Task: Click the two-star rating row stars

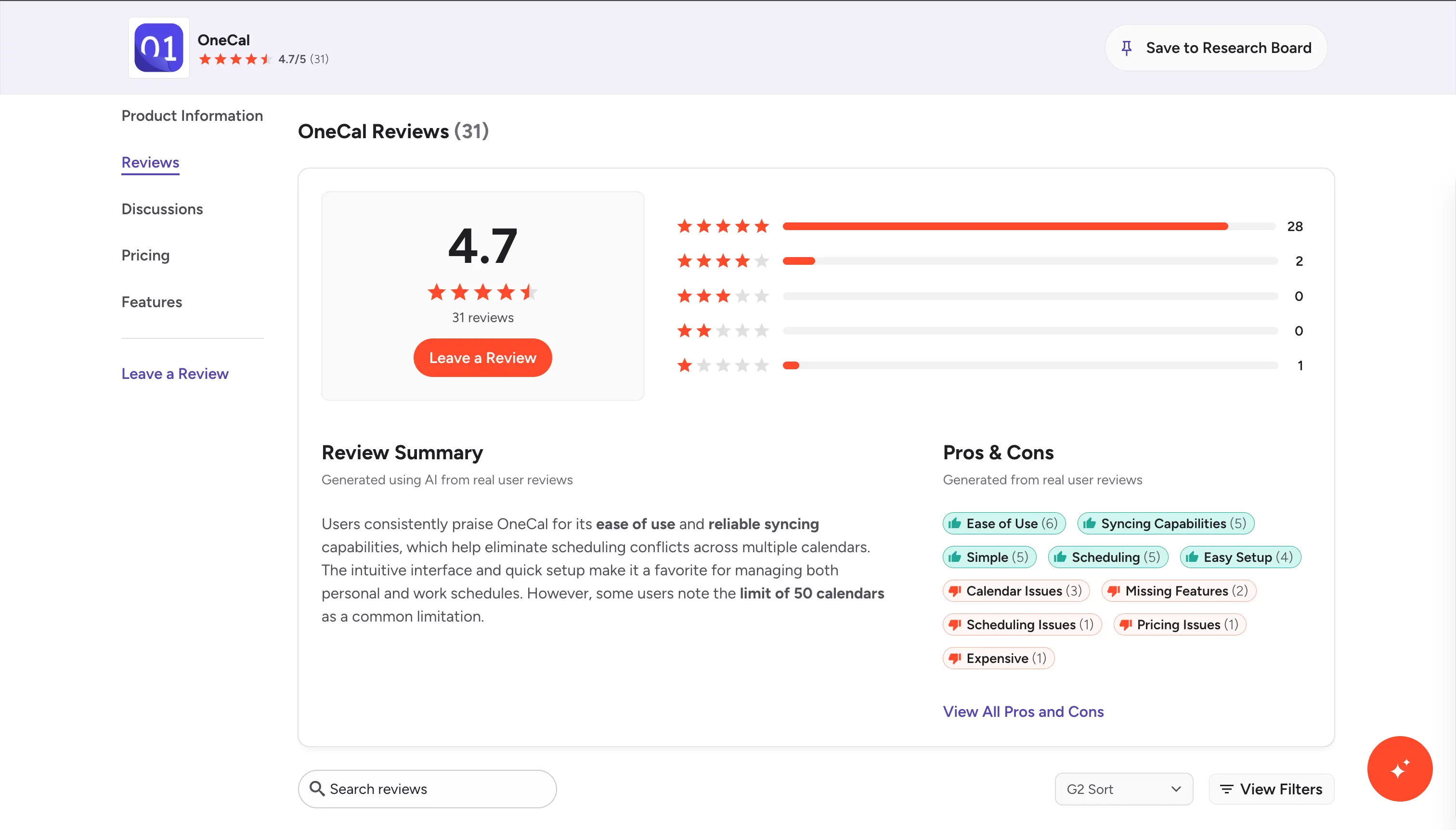Action: (x=723, y=331)
